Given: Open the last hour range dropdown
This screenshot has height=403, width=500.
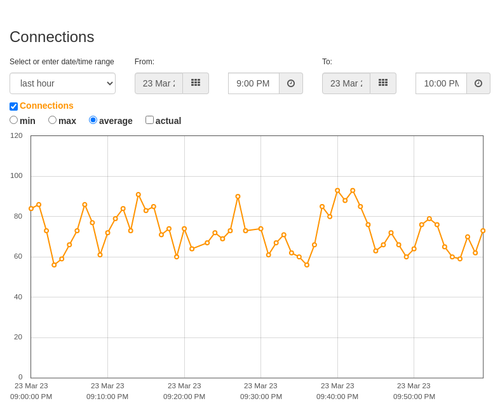Looking at the screenshot, I should click(63, 83).
